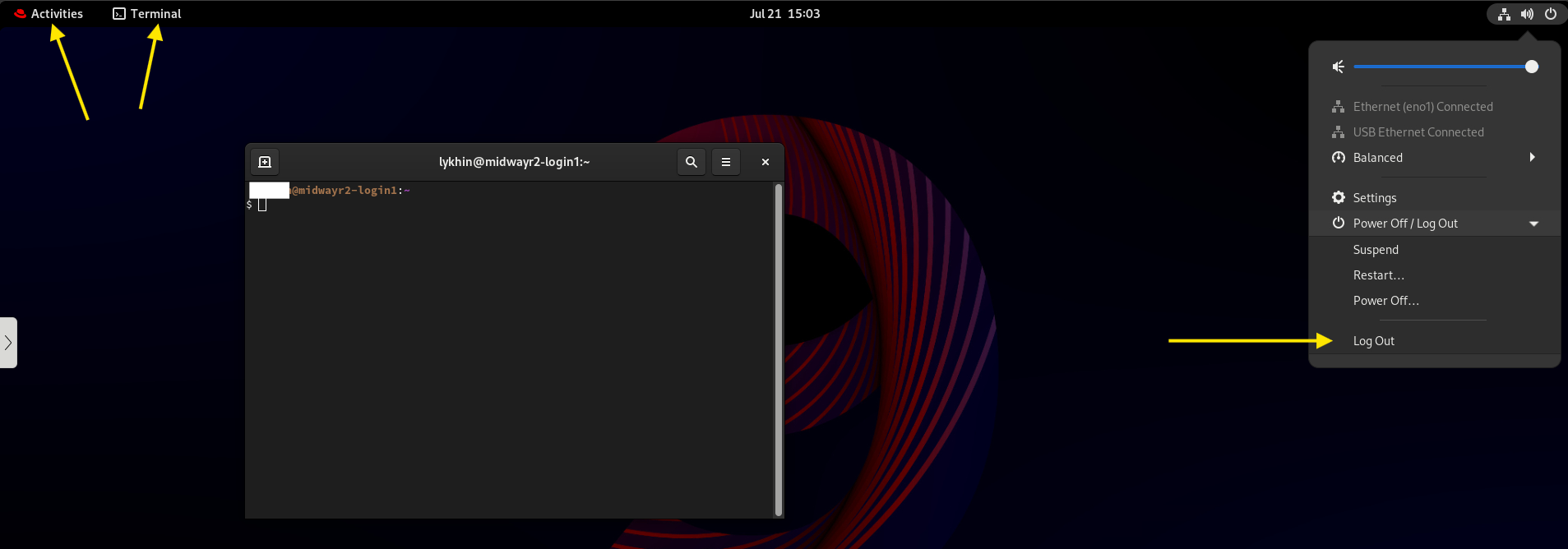Click the terminal vertical scrollbar

[778, 350]
